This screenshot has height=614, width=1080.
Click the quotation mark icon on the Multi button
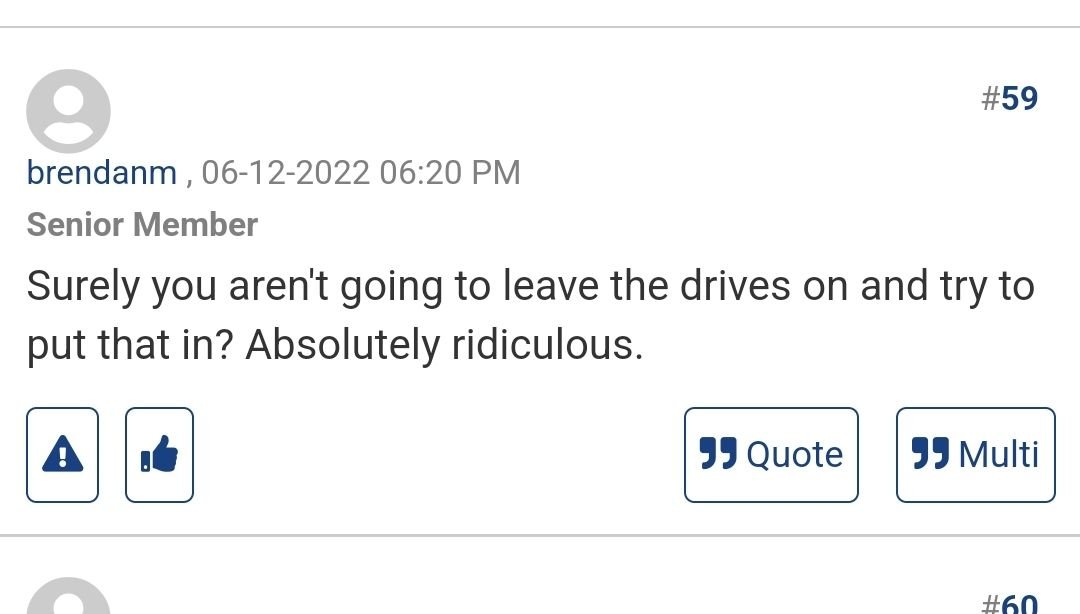pos(930,455)
